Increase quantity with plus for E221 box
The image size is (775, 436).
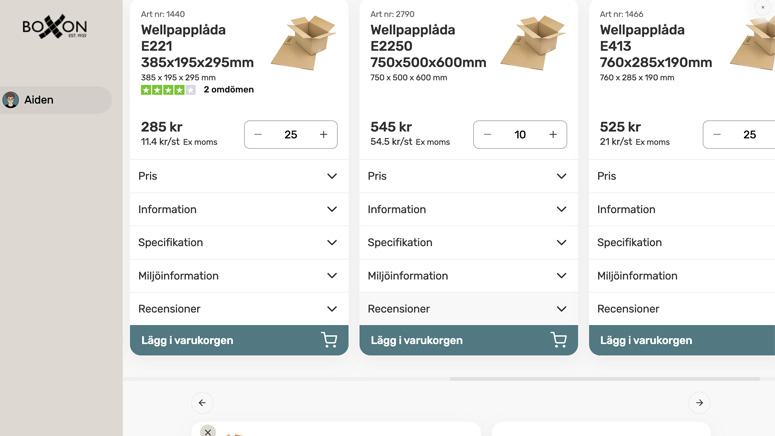point(323,134)
